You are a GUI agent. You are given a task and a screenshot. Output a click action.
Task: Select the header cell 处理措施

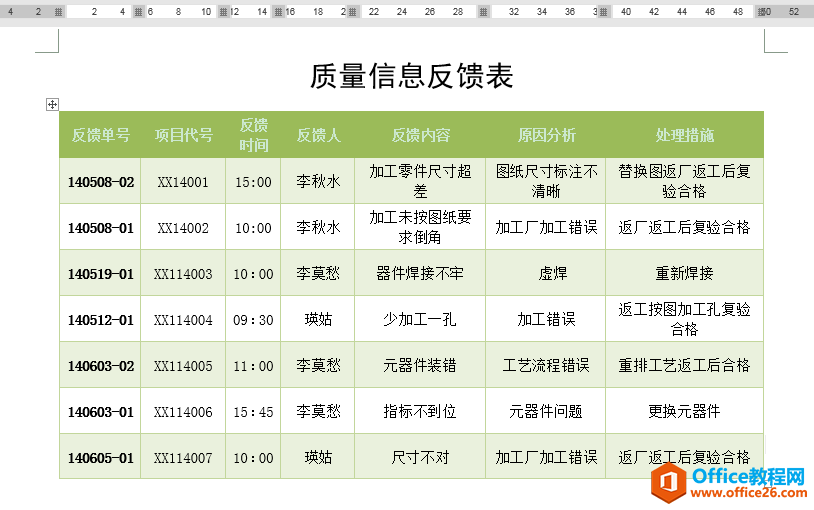pyautogui.click(x=684, y=135)
